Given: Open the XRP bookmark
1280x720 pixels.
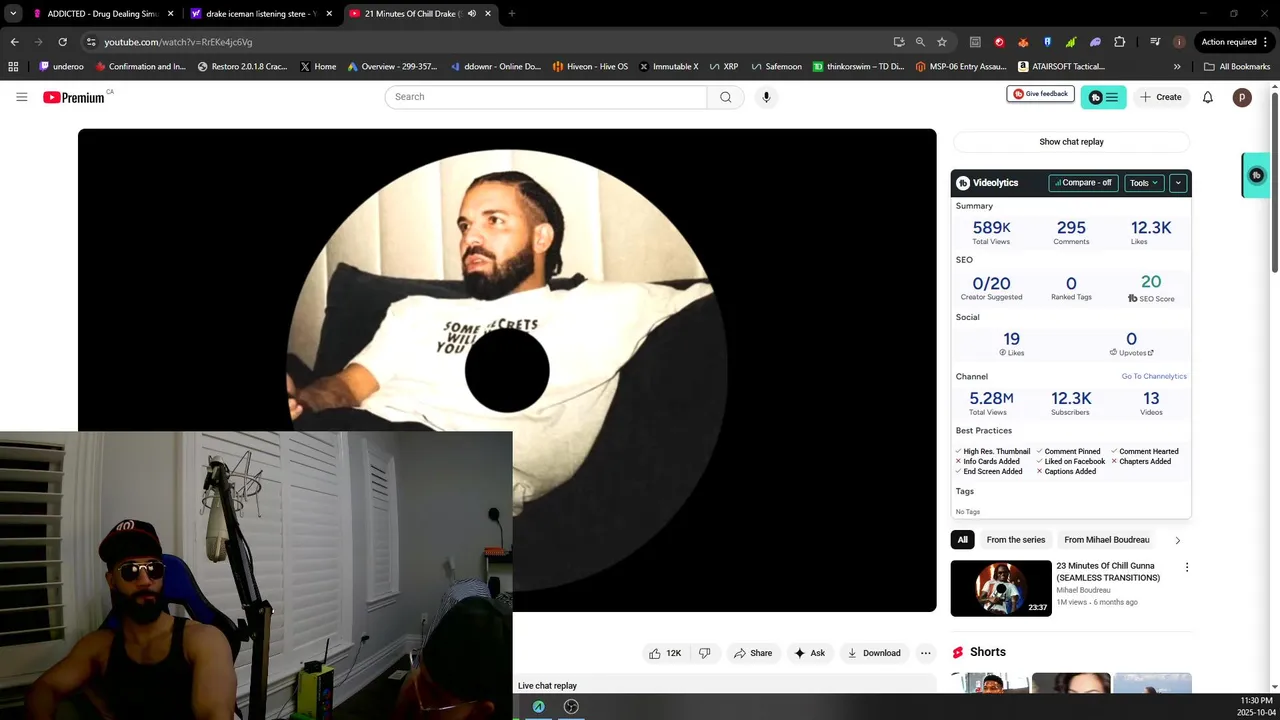Looking at the screenshot, I should click(x=723, y=67).
